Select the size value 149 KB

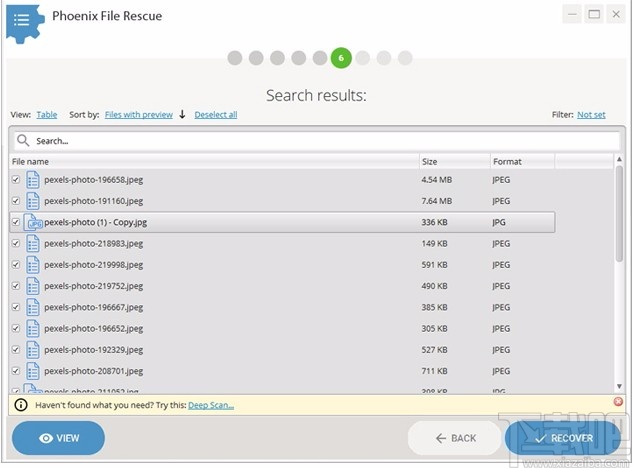click(x=434, y=243)
